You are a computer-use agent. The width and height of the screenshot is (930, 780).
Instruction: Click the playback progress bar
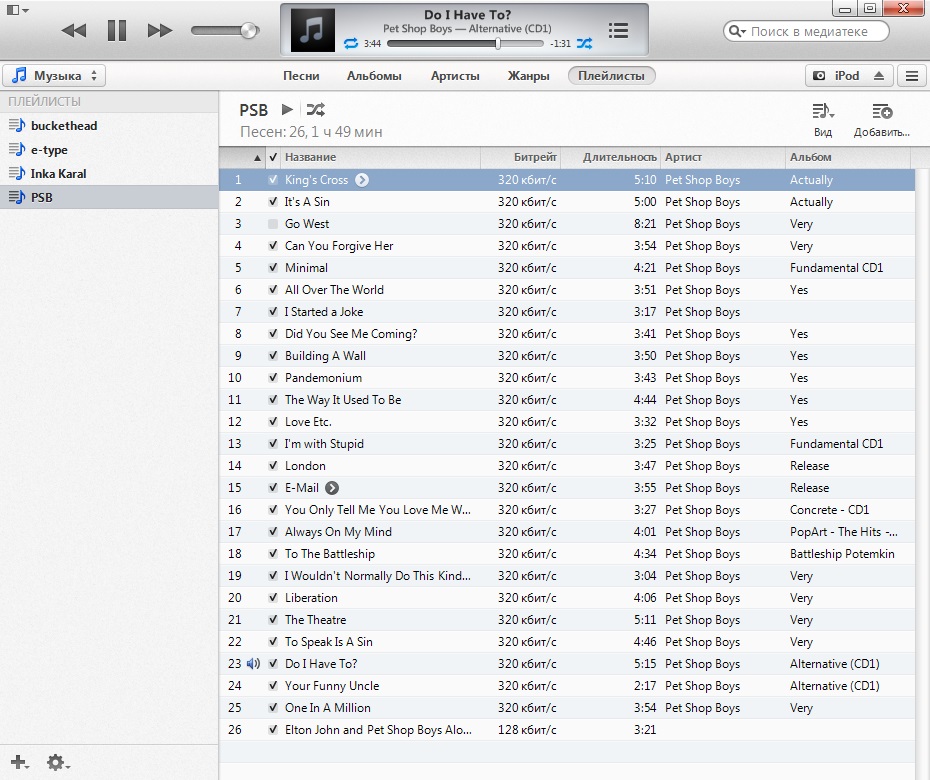click(x=465, y=43)
